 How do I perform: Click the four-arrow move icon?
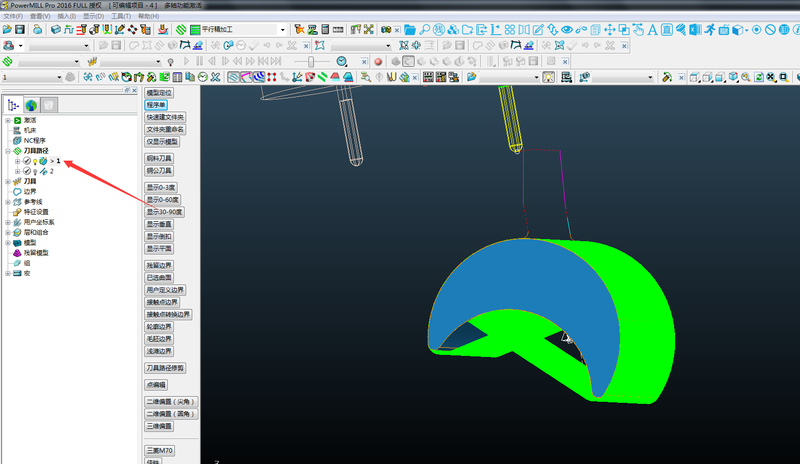[x=609, y=30]
